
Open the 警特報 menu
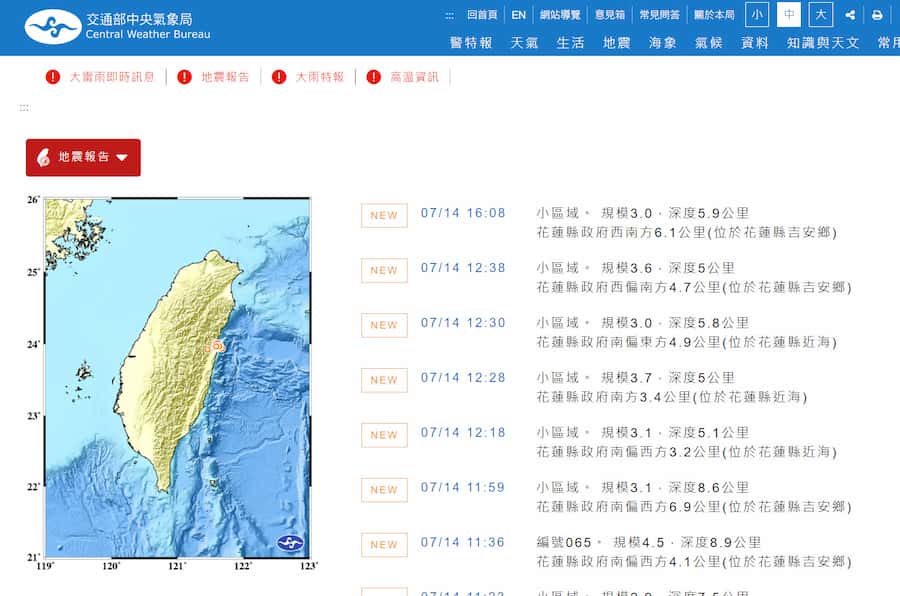[471, 43]
